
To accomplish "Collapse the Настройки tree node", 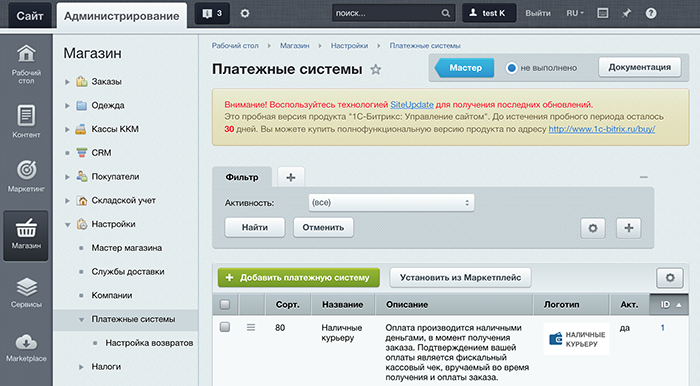I will (67, 224).
